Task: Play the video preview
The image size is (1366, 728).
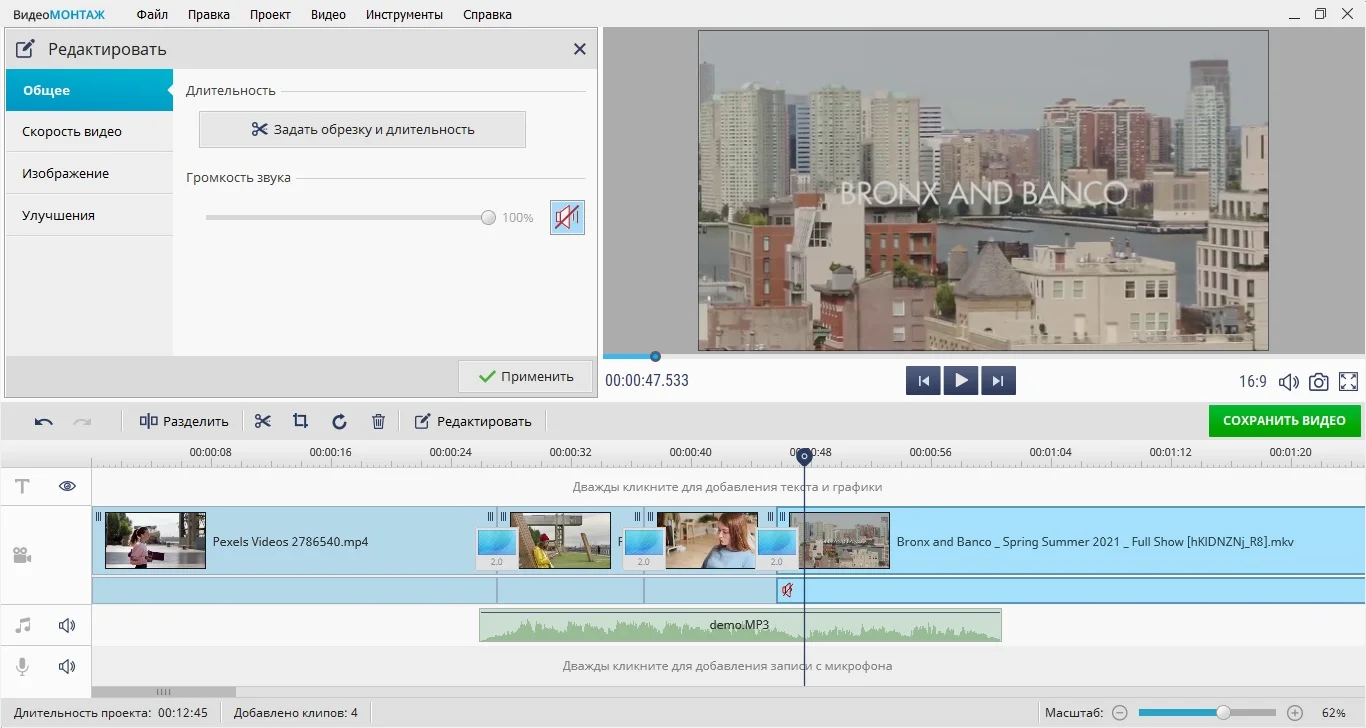Action: click(x=961, y=381)
